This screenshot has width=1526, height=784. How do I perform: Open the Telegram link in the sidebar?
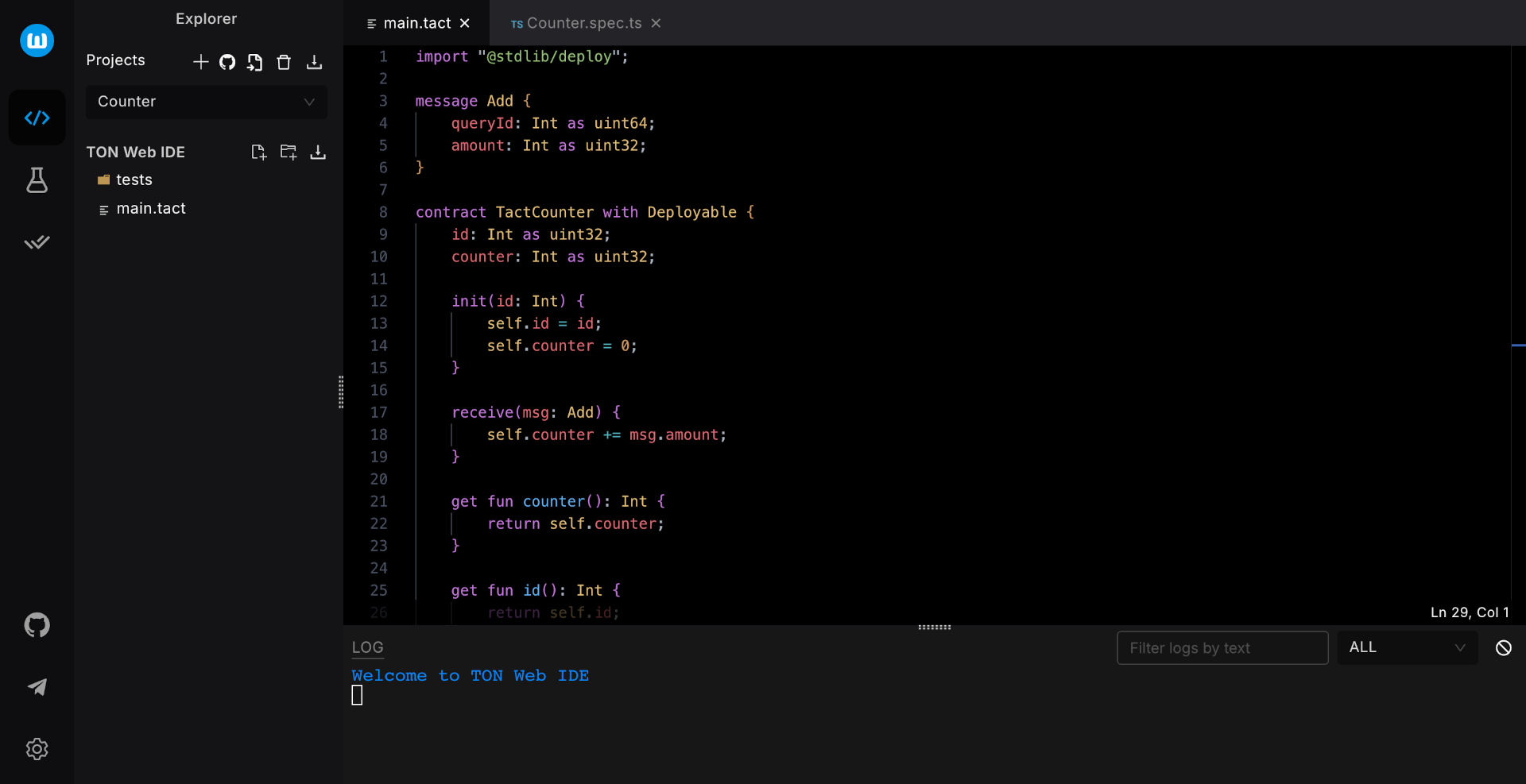[37, 687]
